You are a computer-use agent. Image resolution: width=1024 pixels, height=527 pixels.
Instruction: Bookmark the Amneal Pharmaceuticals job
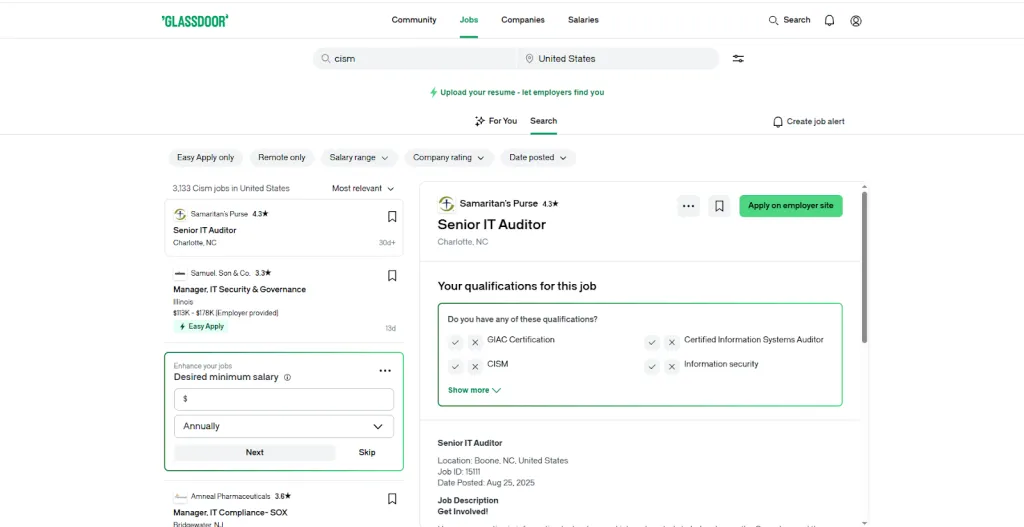coord(392,499)
